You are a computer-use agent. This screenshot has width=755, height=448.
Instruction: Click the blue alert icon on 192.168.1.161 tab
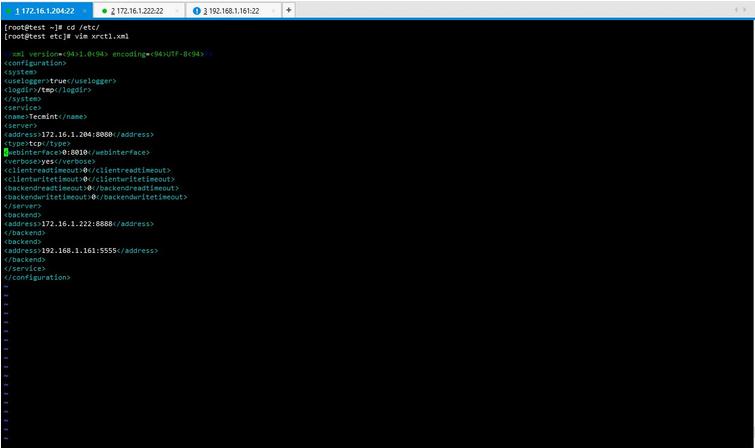196,11
